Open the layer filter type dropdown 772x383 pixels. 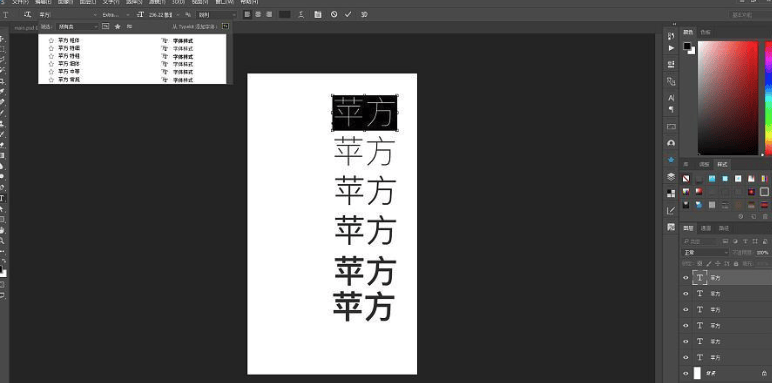pyautogui.click(x=700, y=241)
